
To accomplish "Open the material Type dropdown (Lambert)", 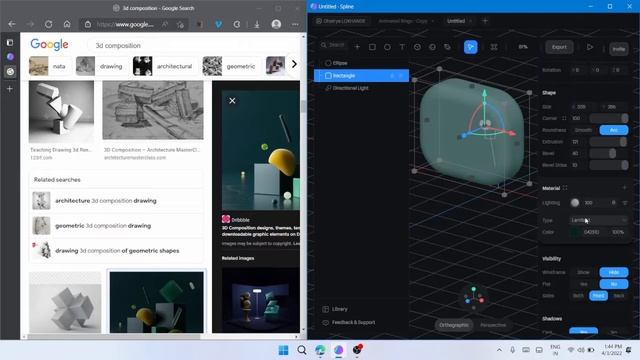I will click(599, 220).
